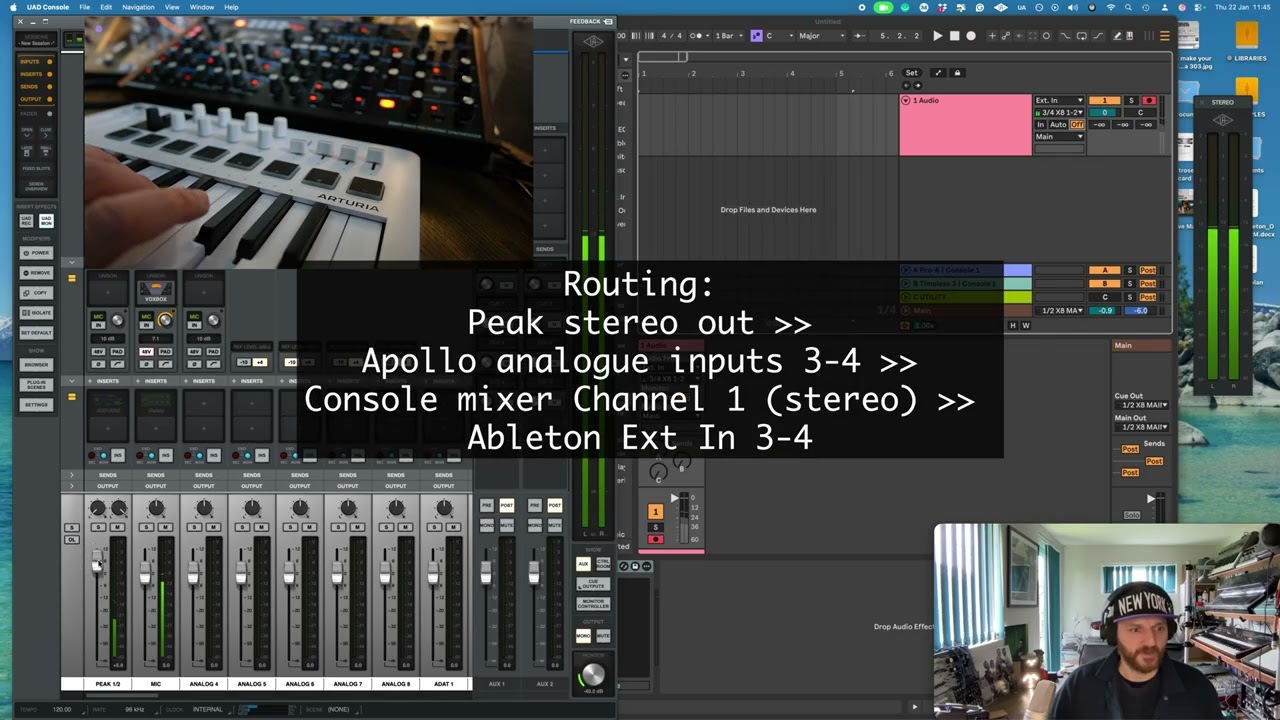Open the Major scale dropdown
This screenshot has height=720, width=1280.
tap(822, 36)
